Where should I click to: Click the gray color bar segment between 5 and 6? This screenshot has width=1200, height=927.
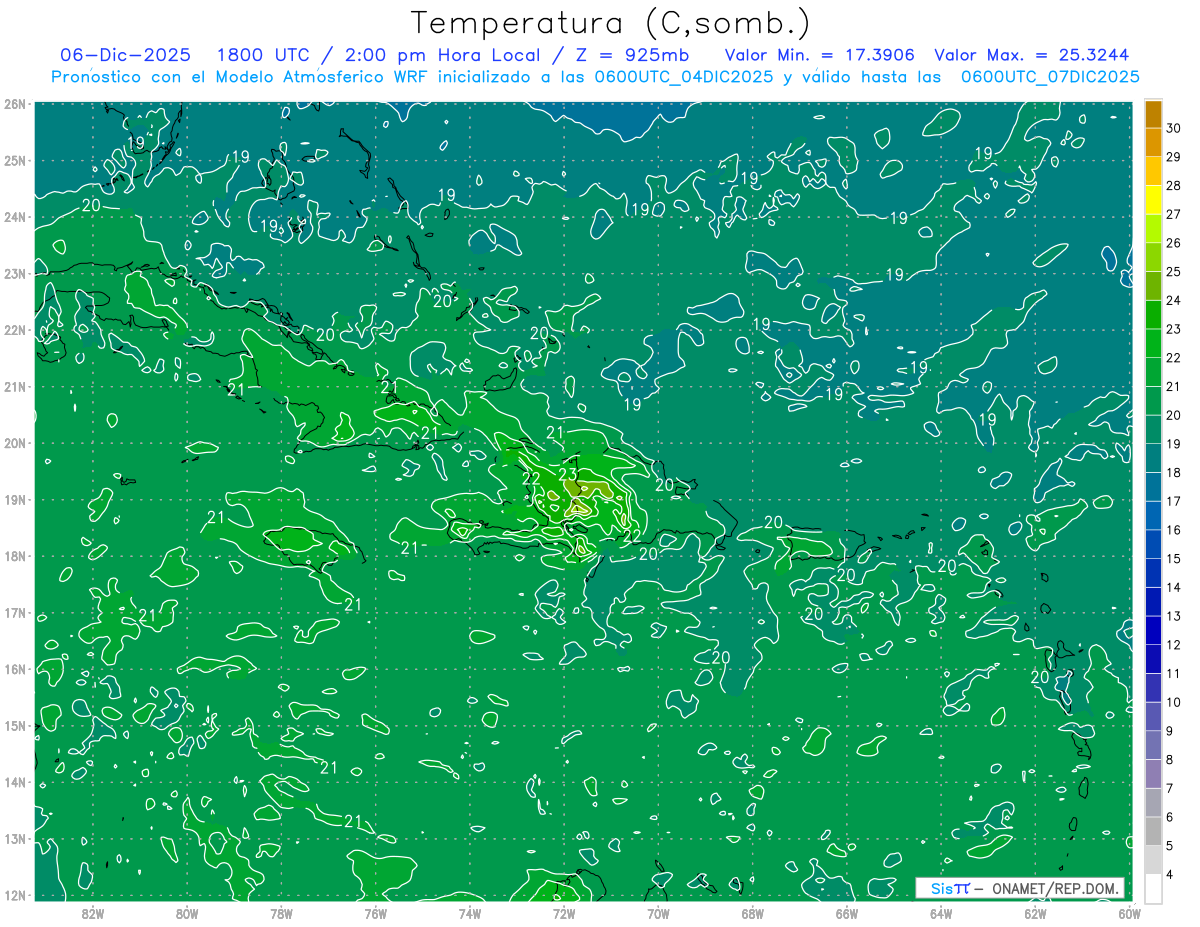[x=1153, y=831]
